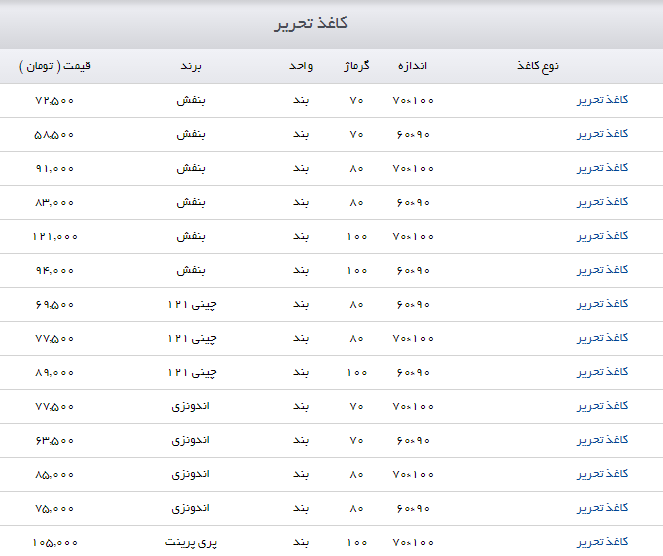Select the کاغذ تحریر link priced 83,000
Image resolution: width=663 pixels, height=556 pixels.
pyautogui.click(x=603, y=202)
